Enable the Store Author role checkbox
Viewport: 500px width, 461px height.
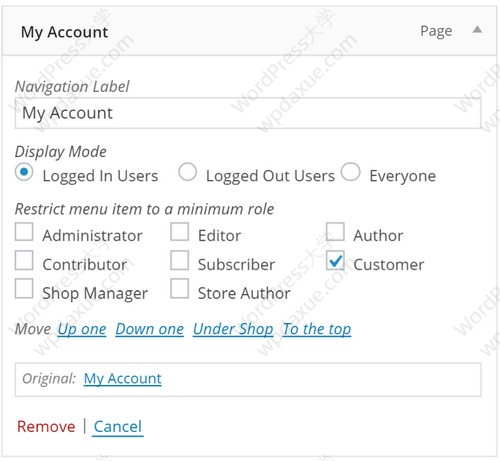tap(180, 288)
